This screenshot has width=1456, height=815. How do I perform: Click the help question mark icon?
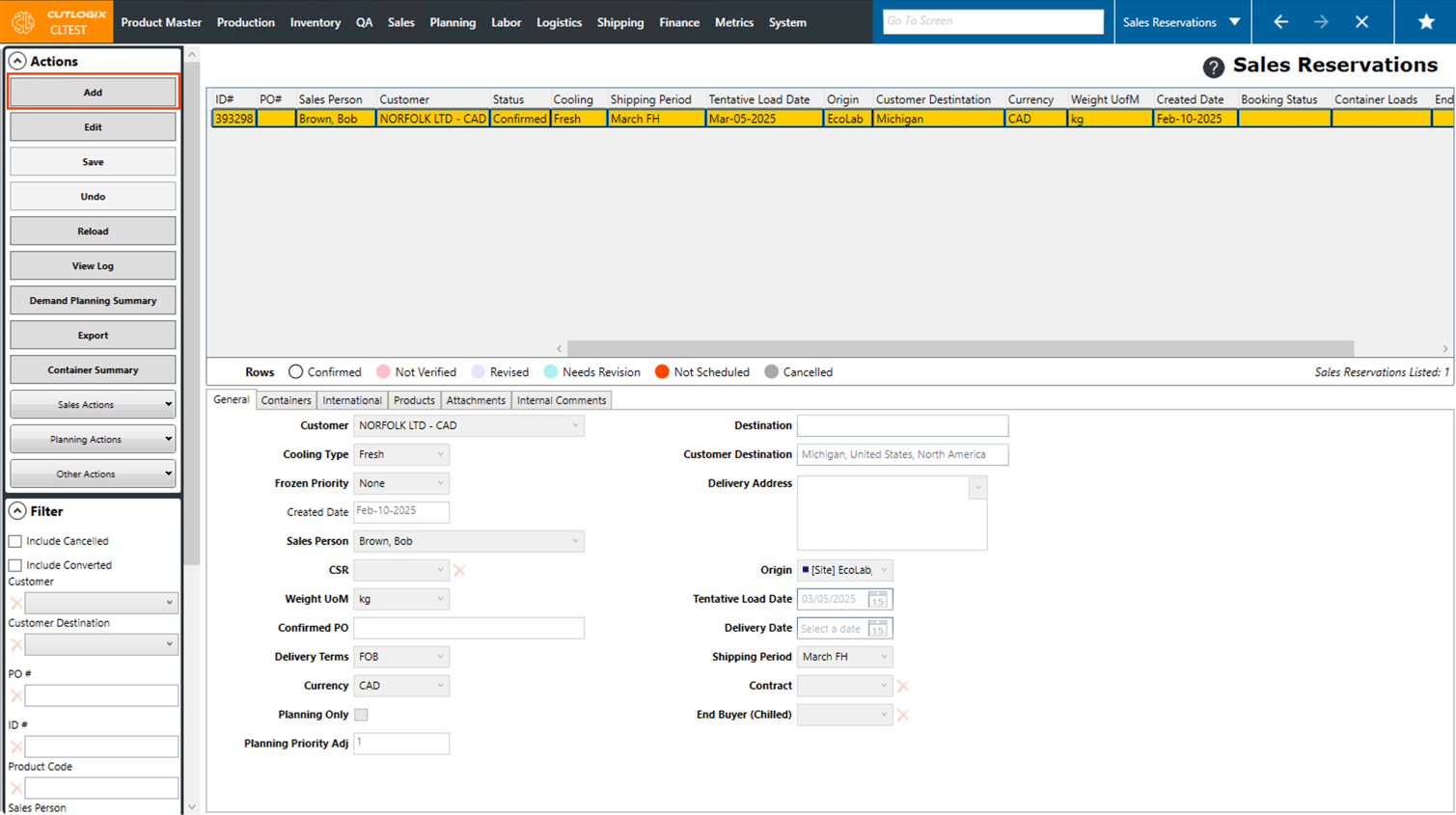pyautogui.click(x=1213, y=67)
